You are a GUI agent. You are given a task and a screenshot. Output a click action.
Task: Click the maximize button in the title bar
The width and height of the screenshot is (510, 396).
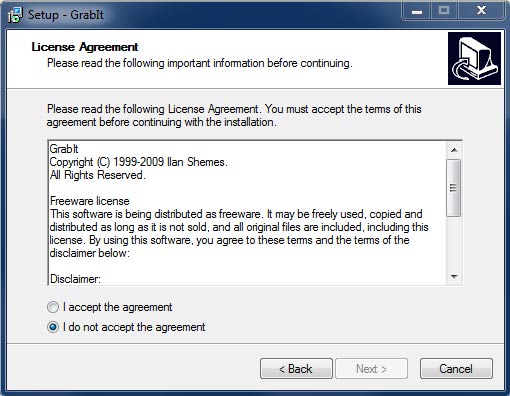pyautogui.click(x=444, y=11)
